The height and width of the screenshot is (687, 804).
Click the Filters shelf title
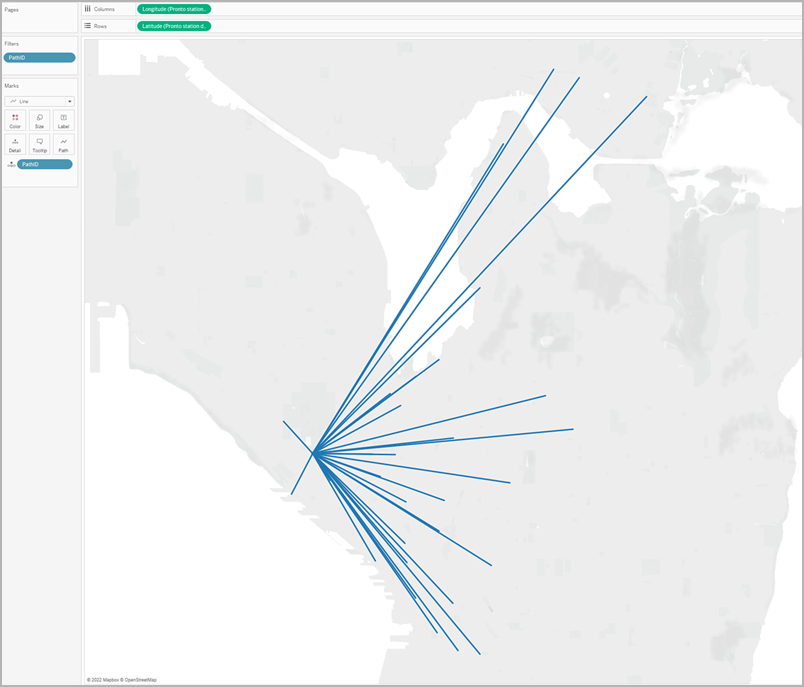click(13, 44)
